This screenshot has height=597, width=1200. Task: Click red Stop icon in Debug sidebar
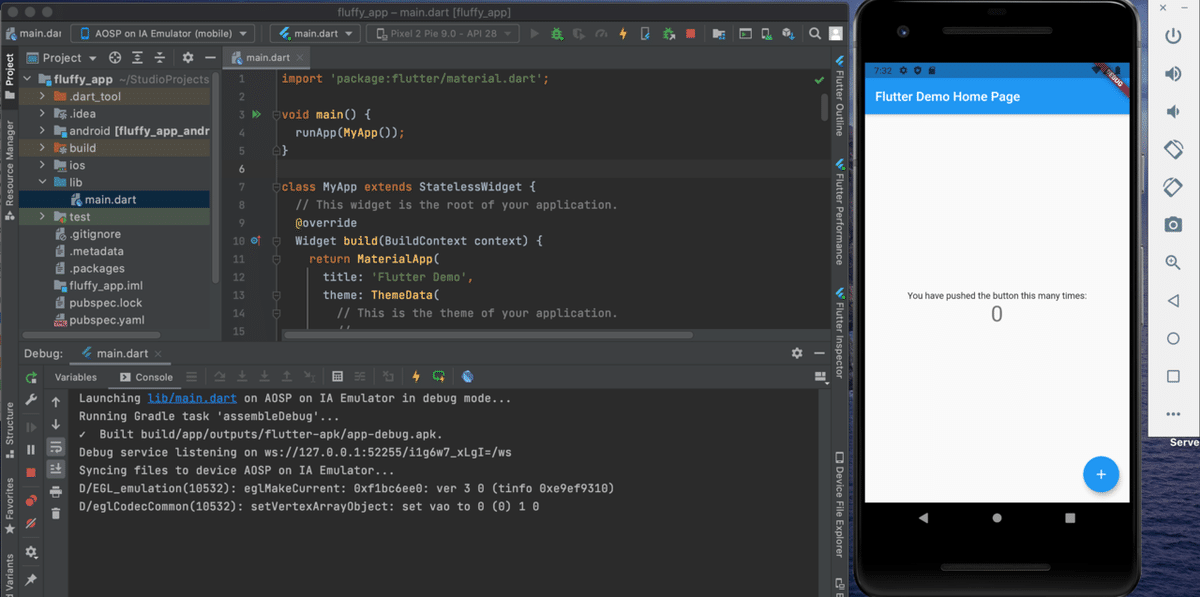tap(31, 472)
